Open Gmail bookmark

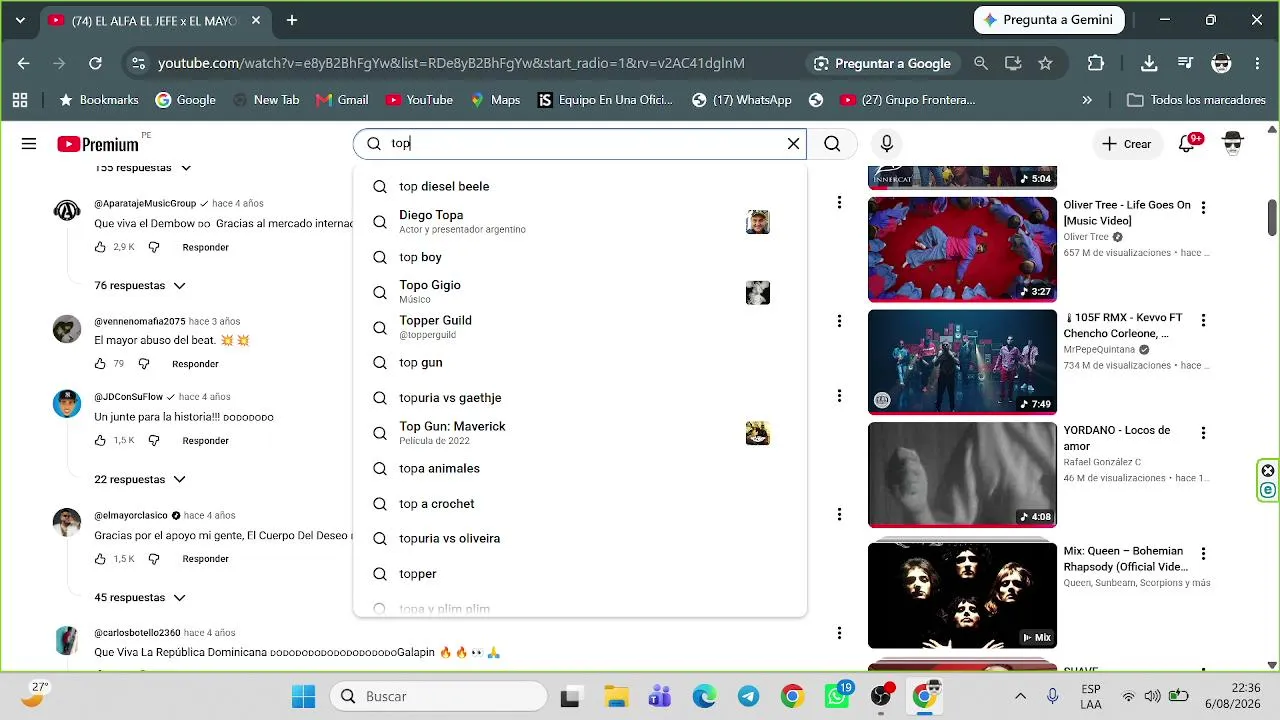tap(342, 100)
